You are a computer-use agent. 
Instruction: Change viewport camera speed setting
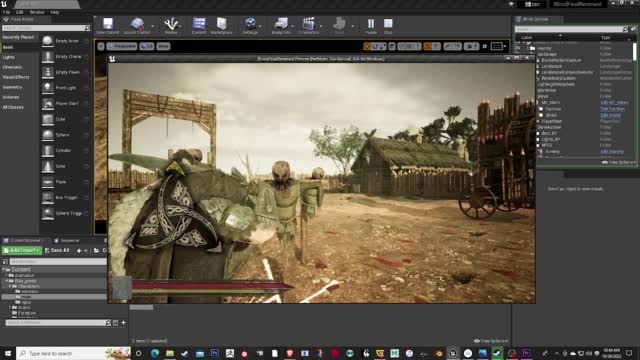[471, 47]
